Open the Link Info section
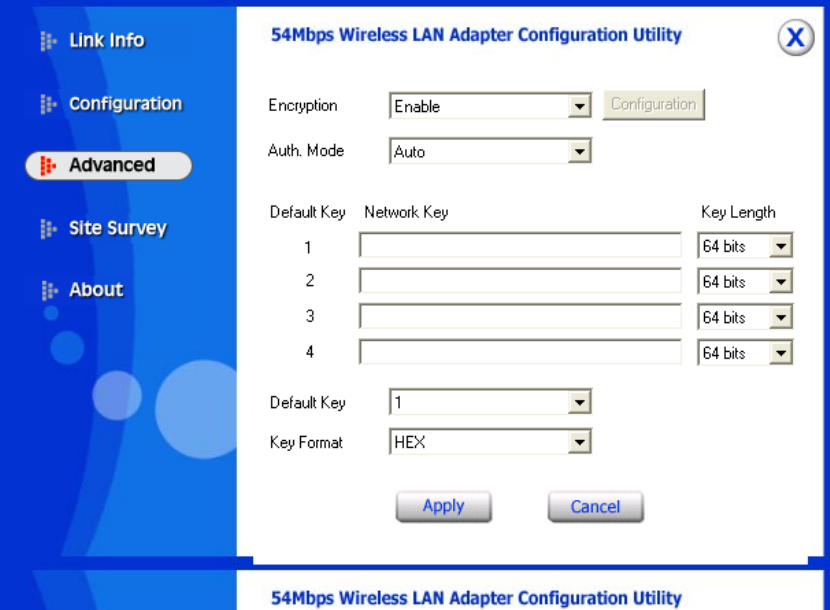830x610 pixels. (106, 40)
